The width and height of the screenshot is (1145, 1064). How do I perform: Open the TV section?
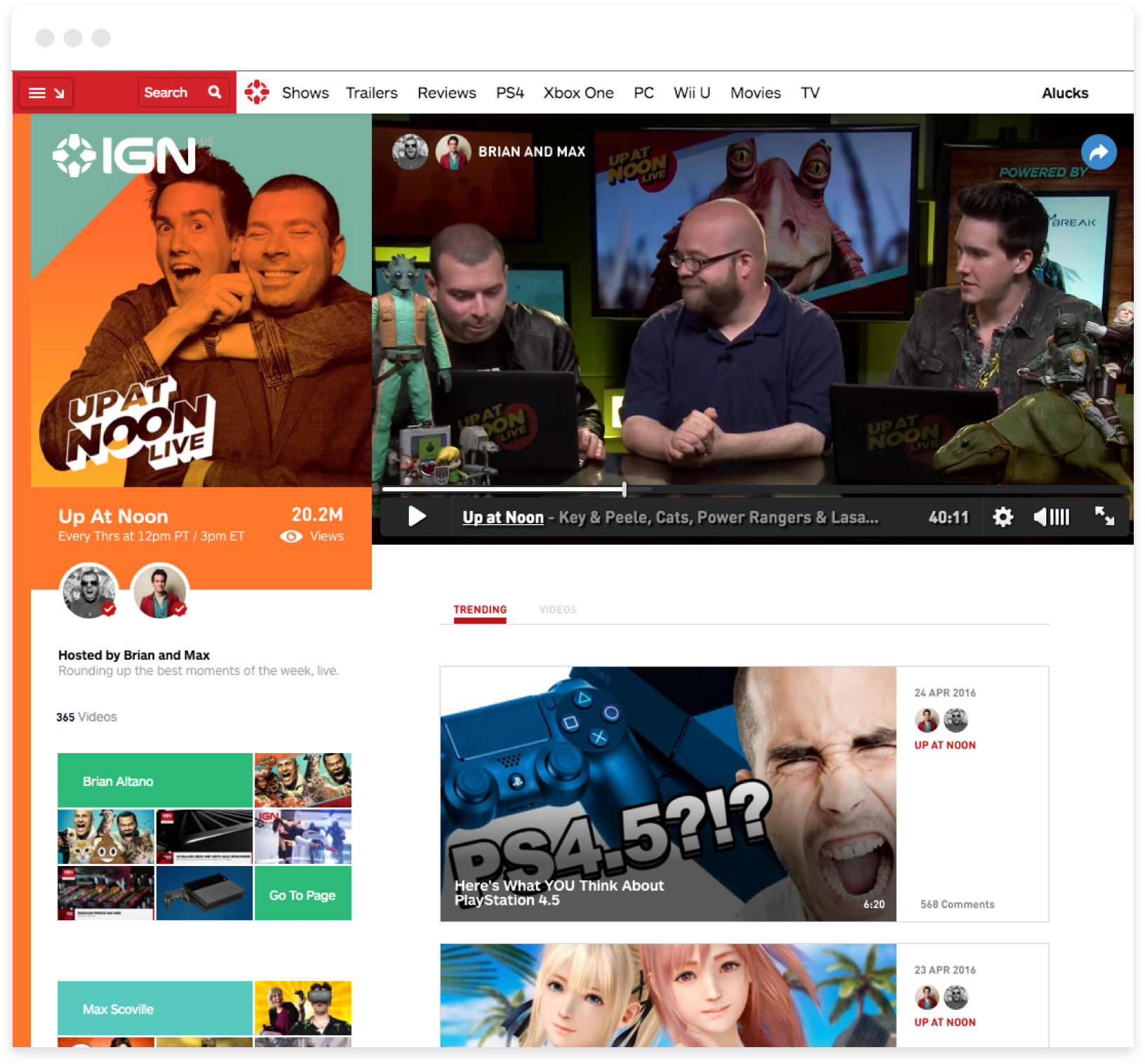pyautogui.click(x=810, y=93)
